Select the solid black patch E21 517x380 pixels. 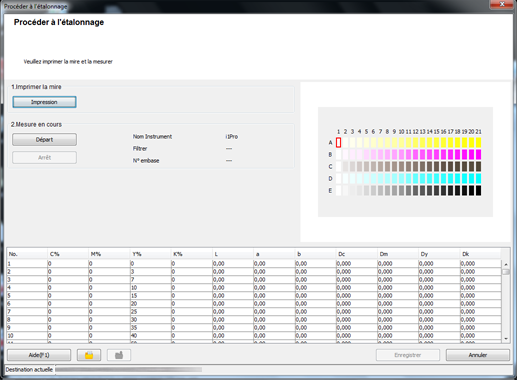pyautogui.click(x=478, y=190)
